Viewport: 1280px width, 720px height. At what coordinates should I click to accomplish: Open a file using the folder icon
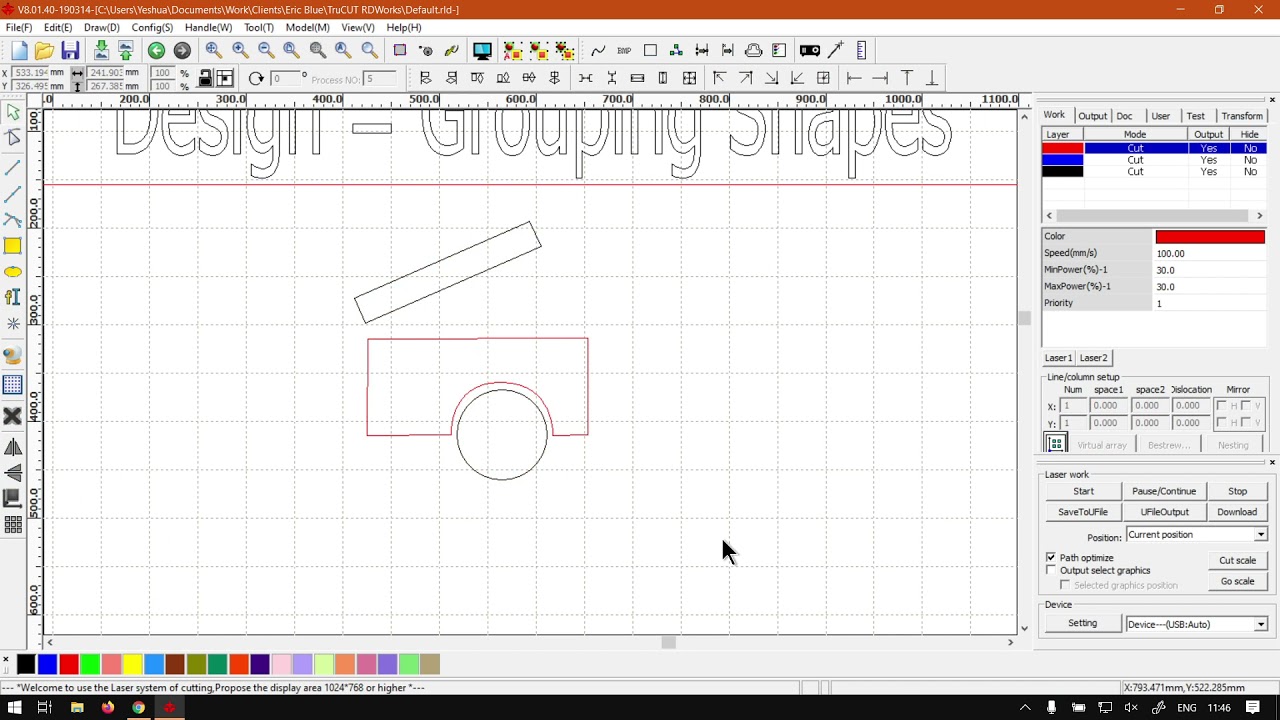tap(44, 51)
